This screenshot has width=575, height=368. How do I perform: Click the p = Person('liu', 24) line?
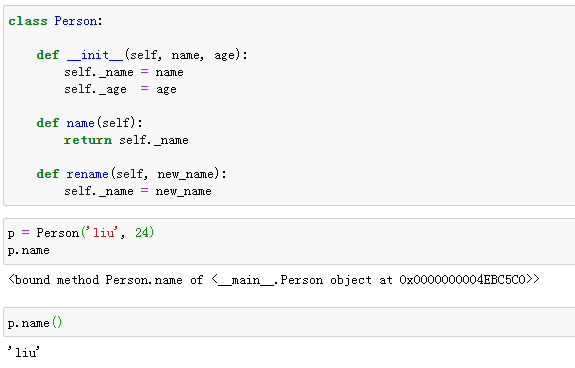click(81, 233)
